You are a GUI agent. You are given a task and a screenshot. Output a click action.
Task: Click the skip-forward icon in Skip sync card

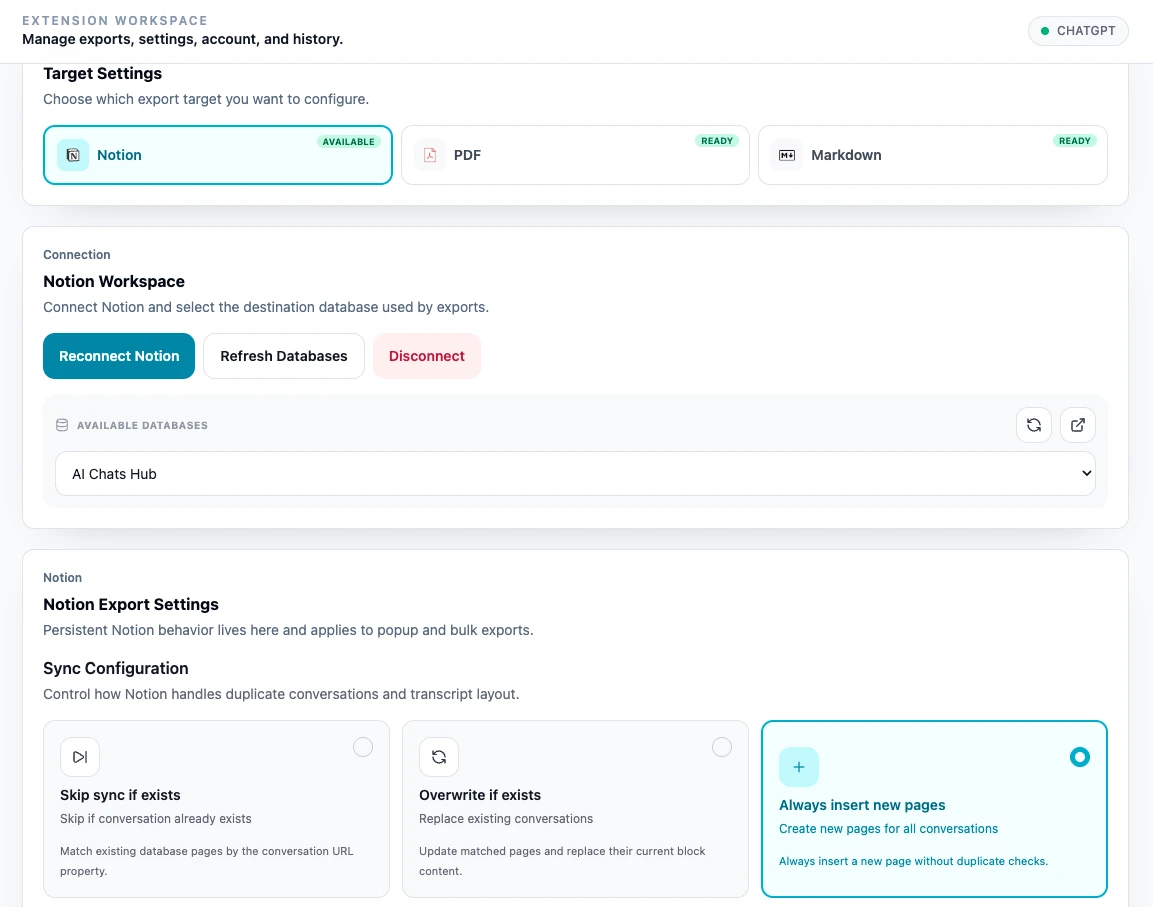[x=80, y=757]
